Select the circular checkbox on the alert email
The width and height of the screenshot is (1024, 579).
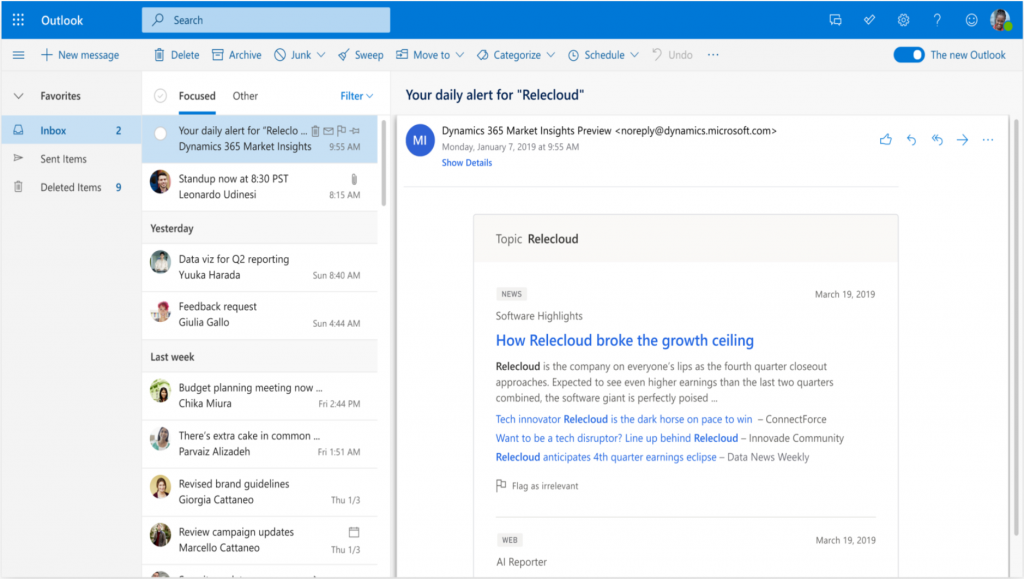[x=160, y=131]
